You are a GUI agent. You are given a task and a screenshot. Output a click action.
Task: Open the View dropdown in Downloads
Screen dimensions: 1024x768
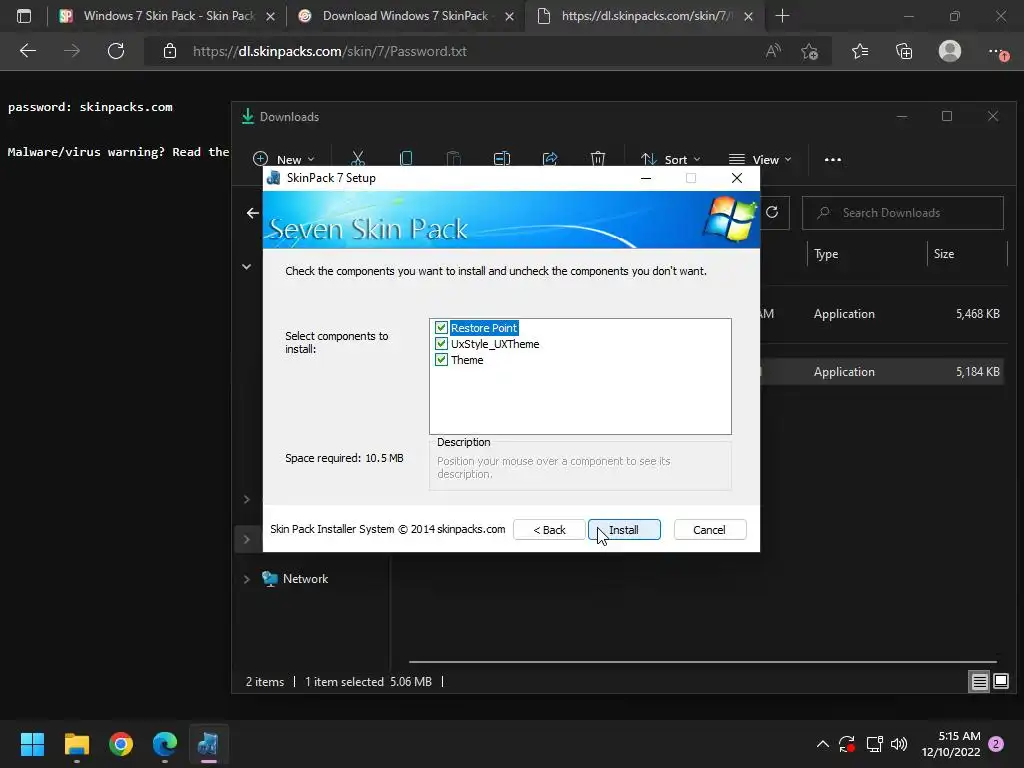pyautogui.click(x=760, y=159)
